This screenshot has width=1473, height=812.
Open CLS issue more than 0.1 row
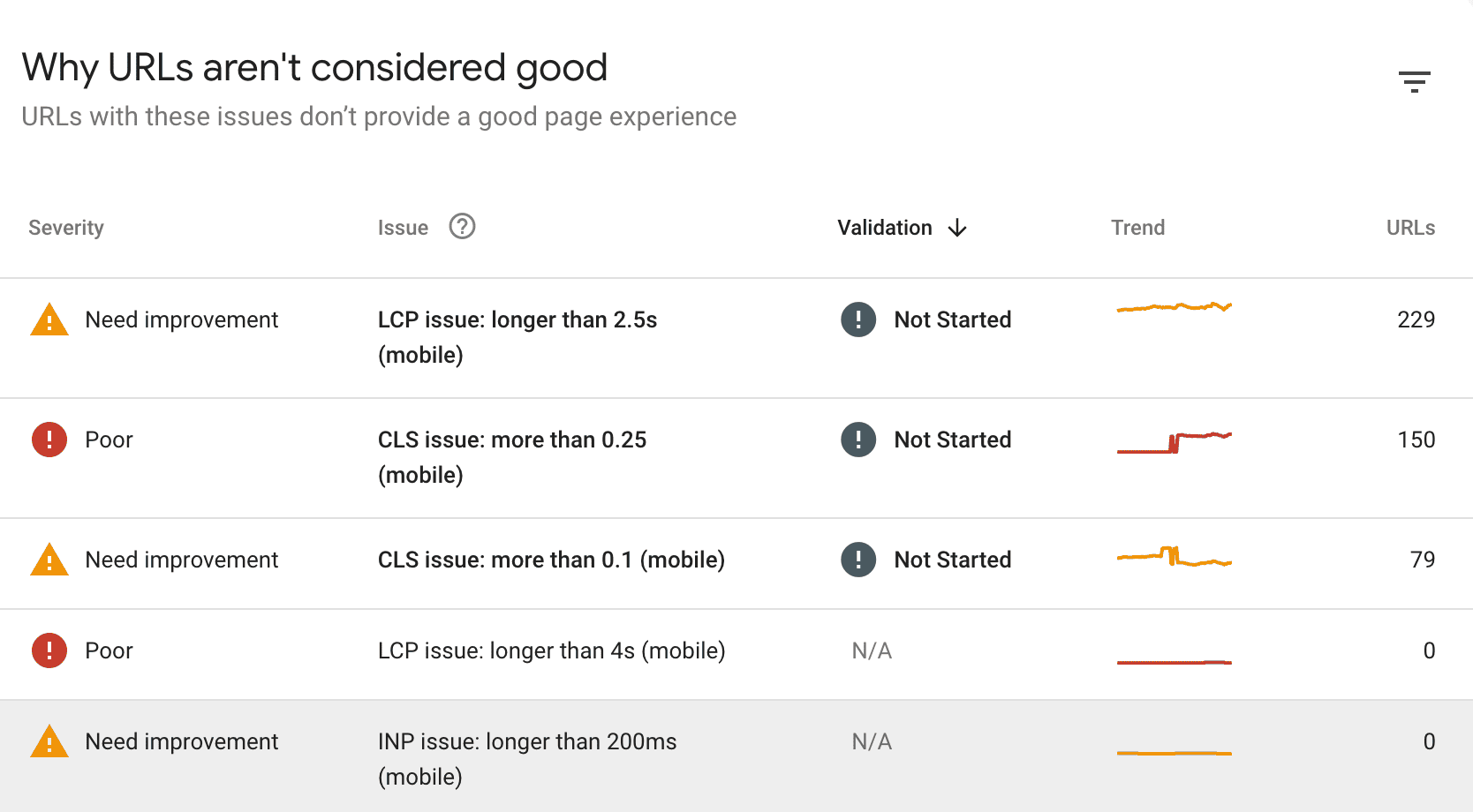click(551, 560)
